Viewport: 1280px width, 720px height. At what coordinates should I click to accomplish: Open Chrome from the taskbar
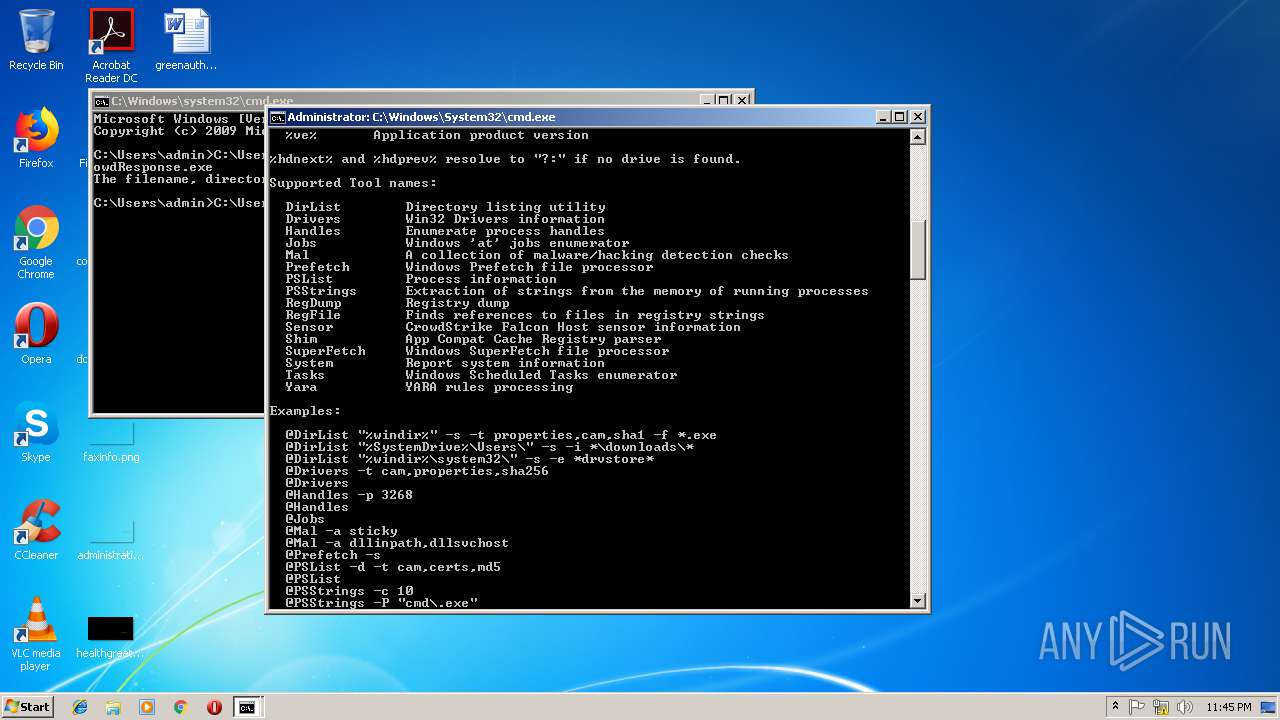(180, 707)
